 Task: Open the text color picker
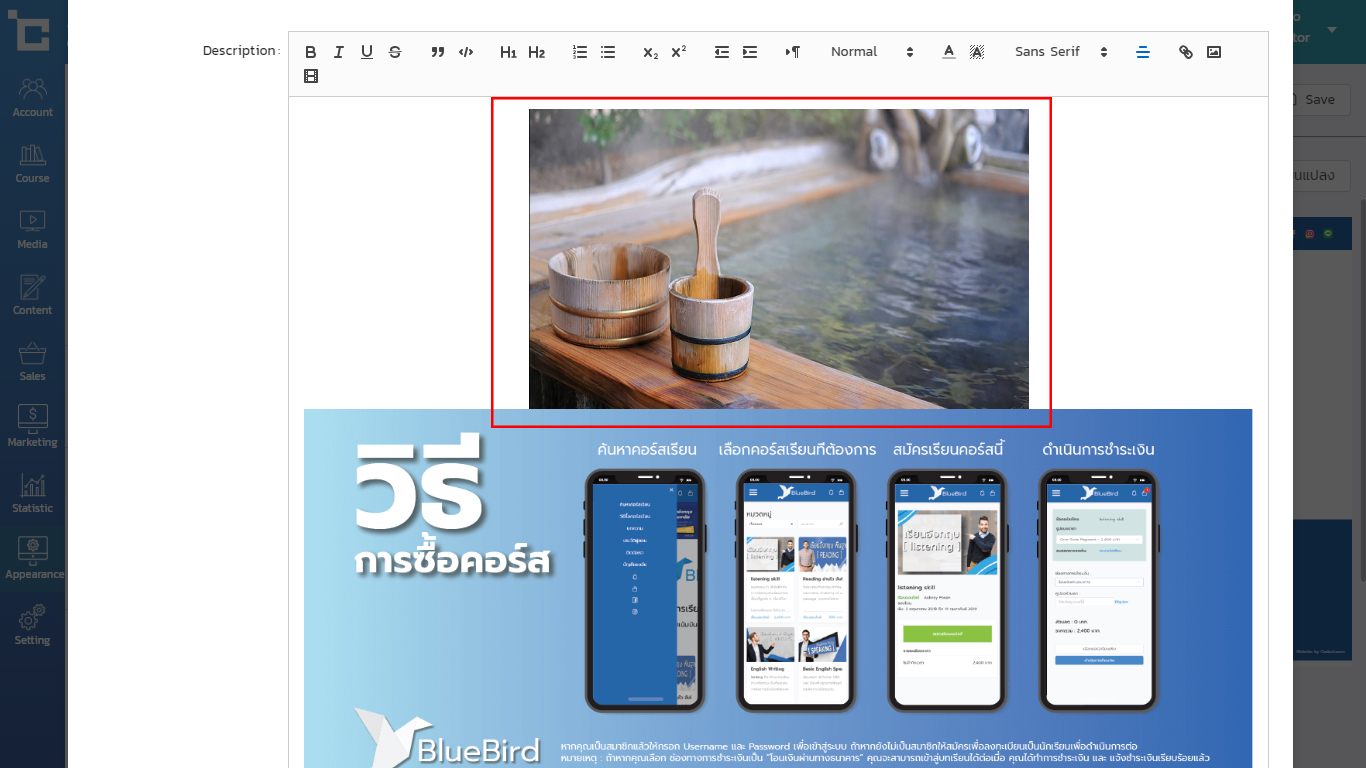click(949, 52)
